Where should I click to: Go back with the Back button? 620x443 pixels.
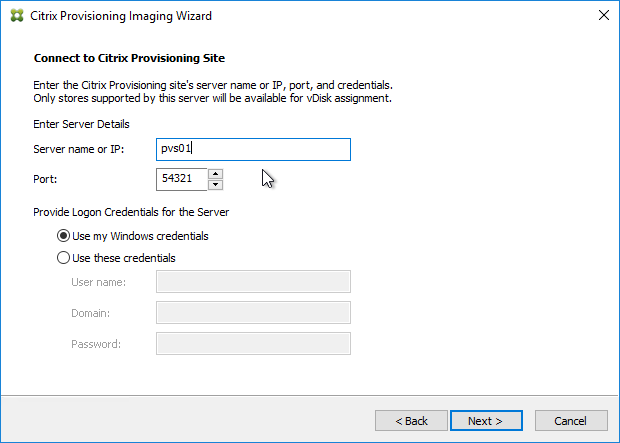tap(411, 420)
